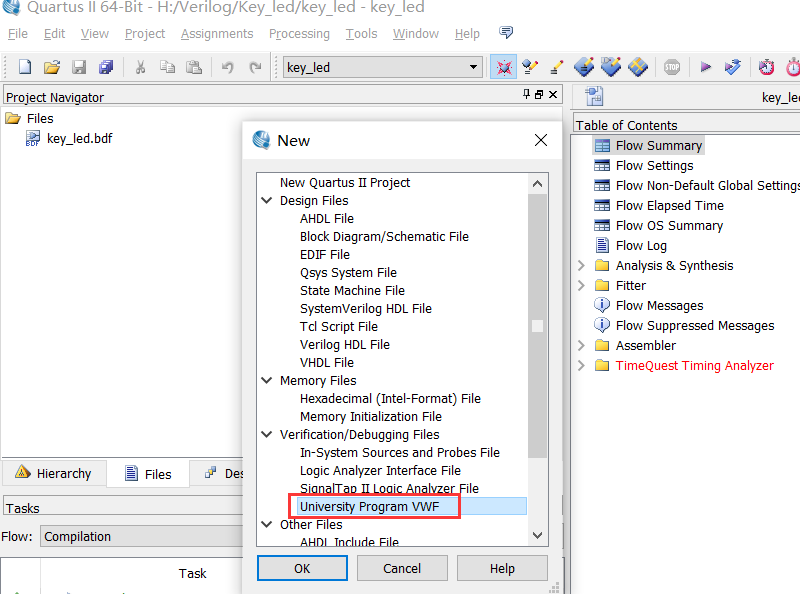
Task: Close the New dialog with X
Action: tap(541, 140)
